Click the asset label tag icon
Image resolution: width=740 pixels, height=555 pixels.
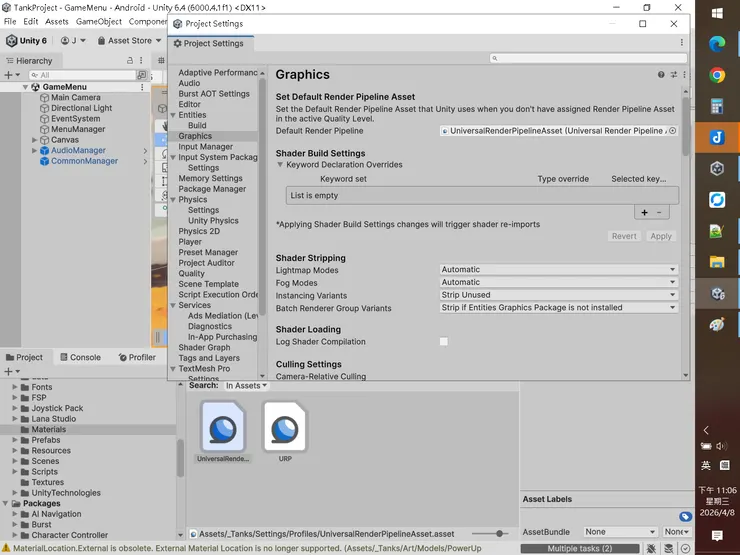tap(686, 516)
